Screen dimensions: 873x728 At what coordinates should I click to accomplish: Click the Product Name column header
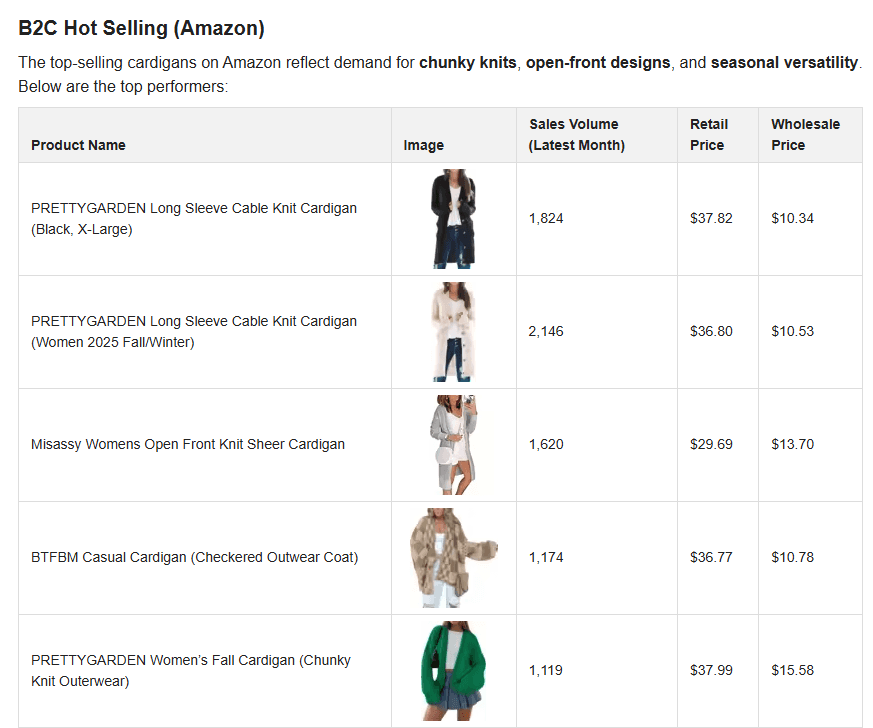pos(78,145)
